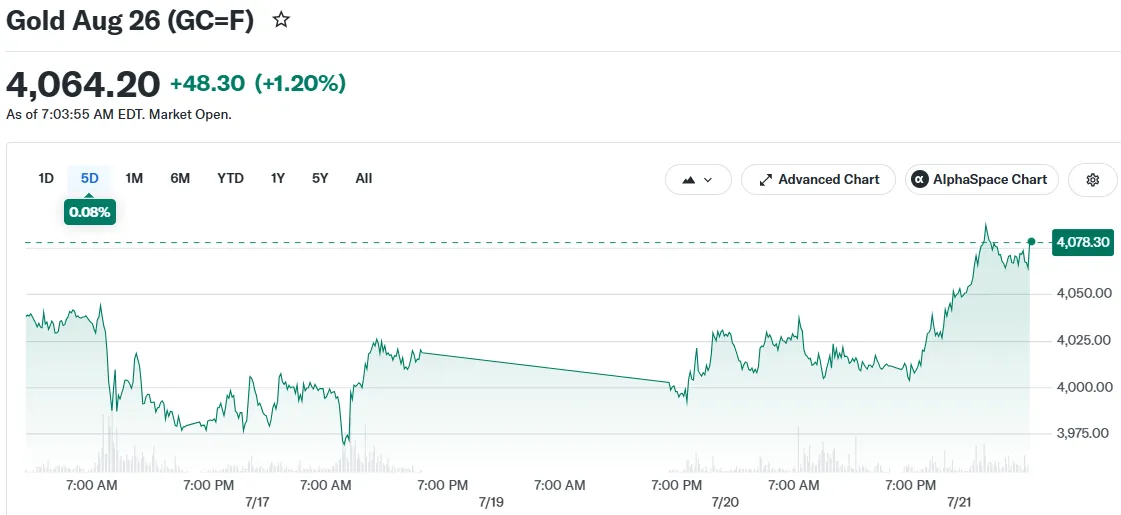Click the 3,975.00 axis label

(1084, 433)
